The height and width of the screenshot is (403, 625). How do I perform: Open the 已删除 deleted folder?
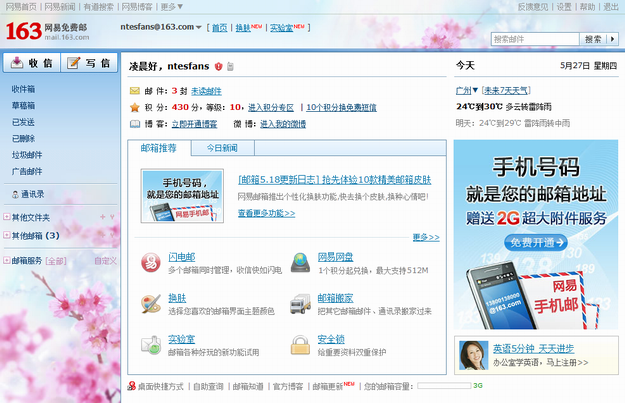(23, 138)
